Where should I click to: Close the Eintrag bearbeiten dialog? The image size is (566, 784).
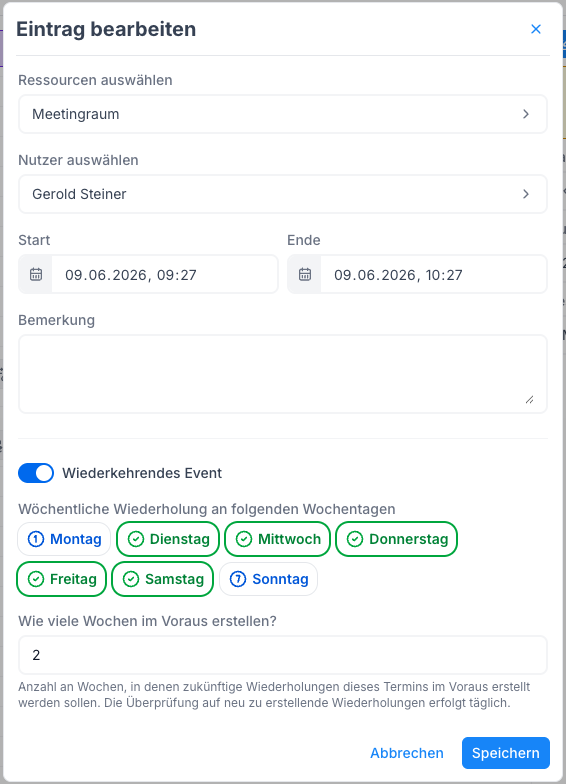point(536,29)
